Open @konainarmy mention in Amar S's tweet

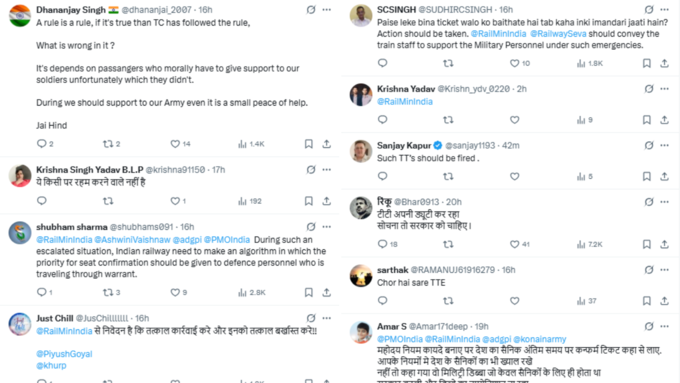pos(539,339)
